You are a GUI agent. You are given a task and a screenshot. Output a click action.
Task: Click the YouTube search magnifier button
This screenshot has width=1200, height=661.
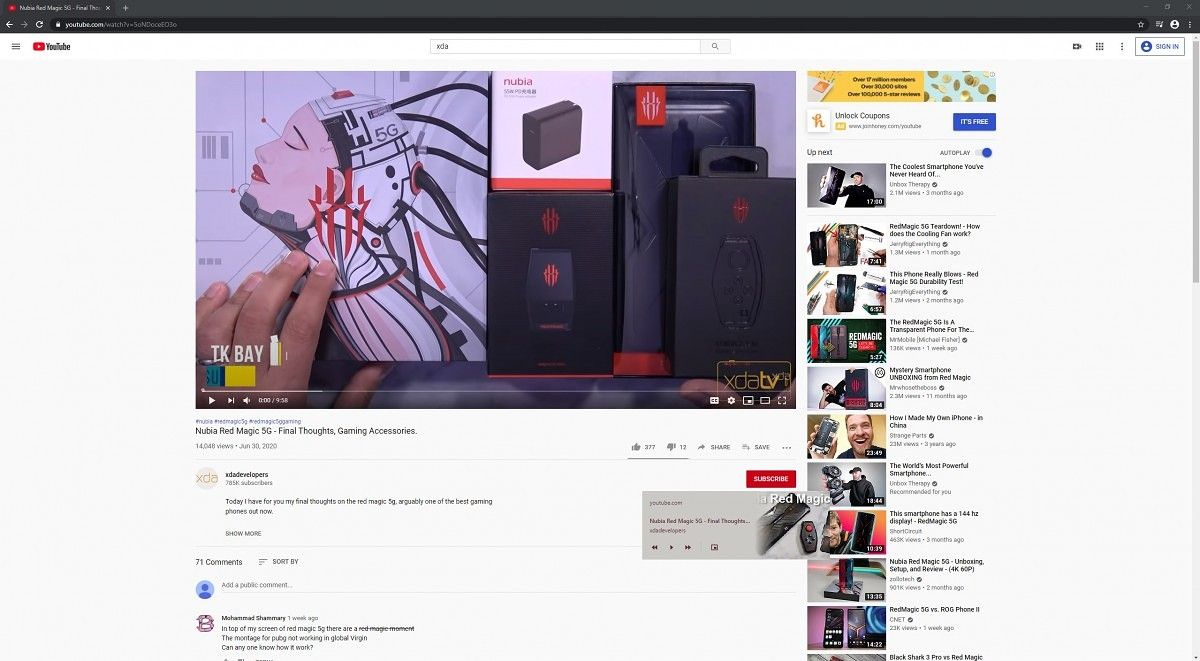(714, 46)
